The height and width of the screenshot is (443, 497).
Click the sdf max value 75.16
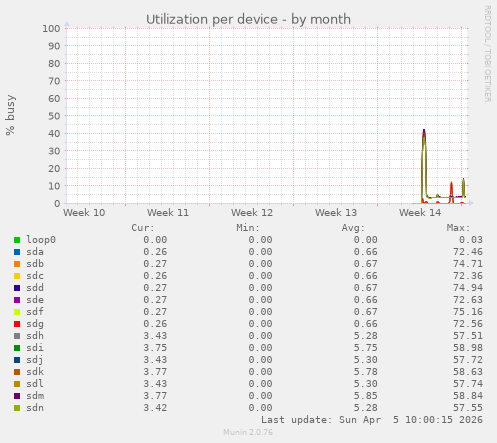468,312
